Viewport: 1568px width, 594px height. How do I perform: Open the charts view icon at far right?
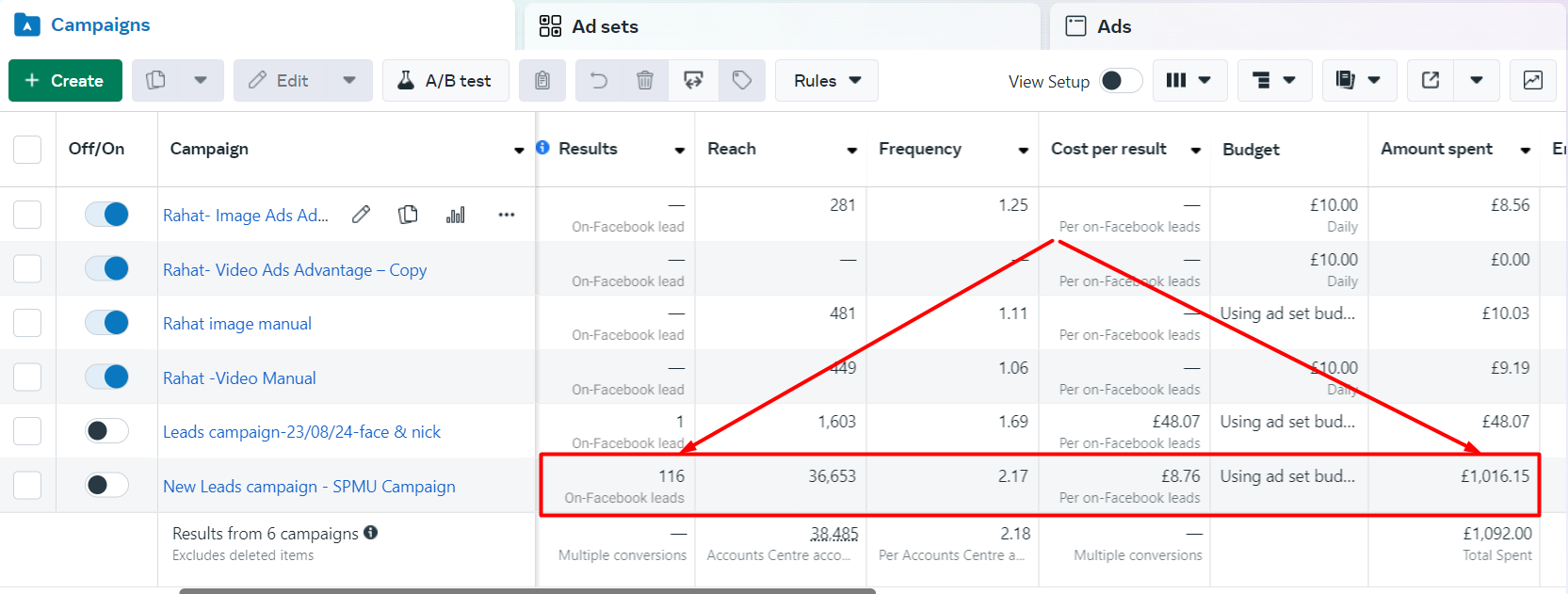click(x=1532, y=81)
